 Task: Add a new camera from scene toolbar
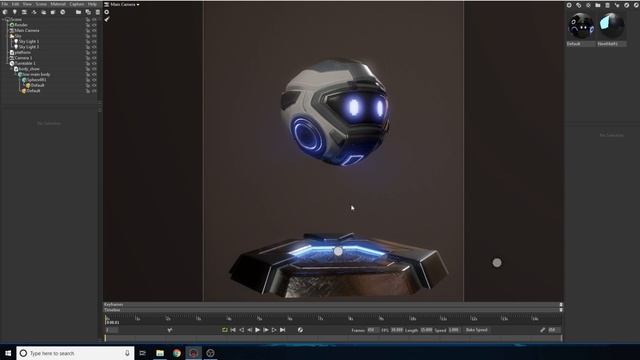coord(24,12)
